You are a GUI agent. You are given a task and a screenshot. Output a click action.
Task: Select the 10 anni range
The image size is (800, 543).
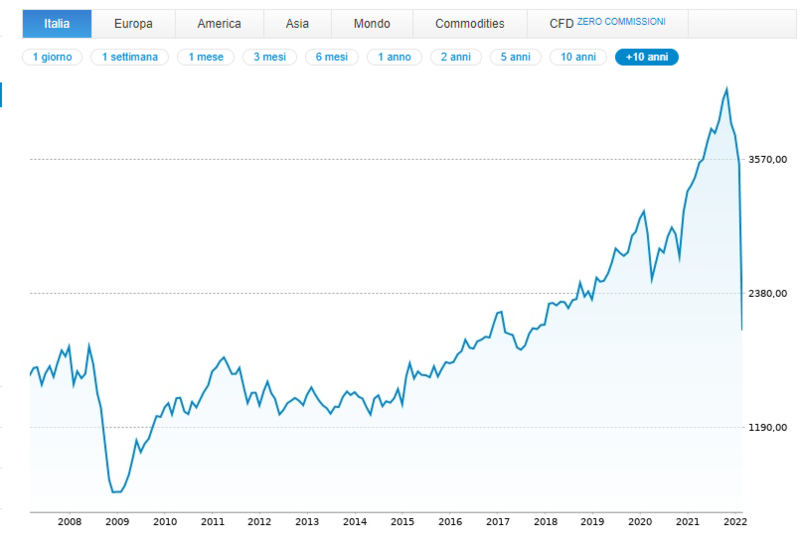point(579,57)
